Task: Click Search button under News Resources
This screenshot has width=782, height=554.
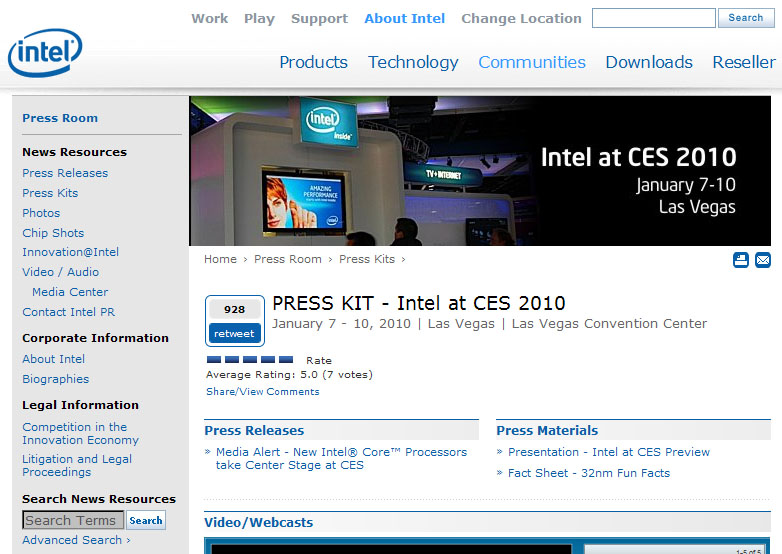Action: [146, 520]
